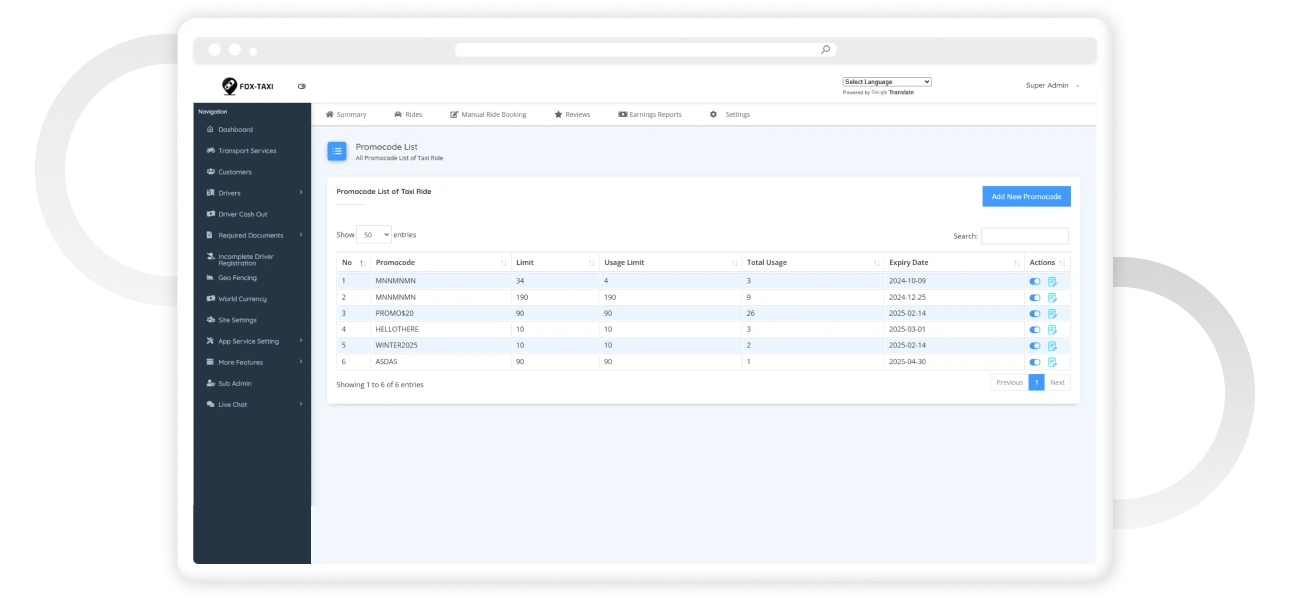Toggle the PROMO$20 status switch

(x=1035, y=313)
